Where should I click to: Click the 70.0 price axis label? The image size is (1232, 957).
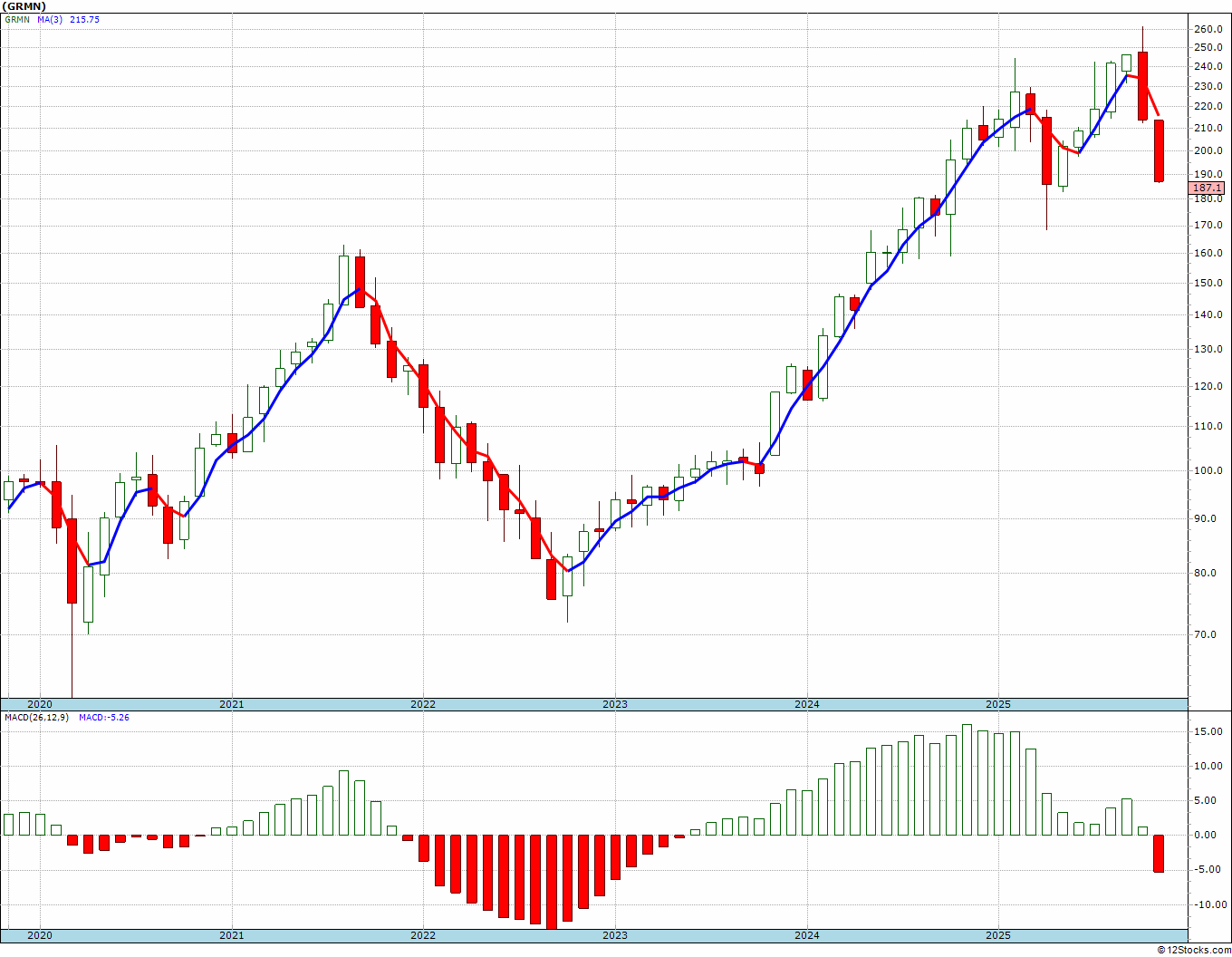[1206, 634]
